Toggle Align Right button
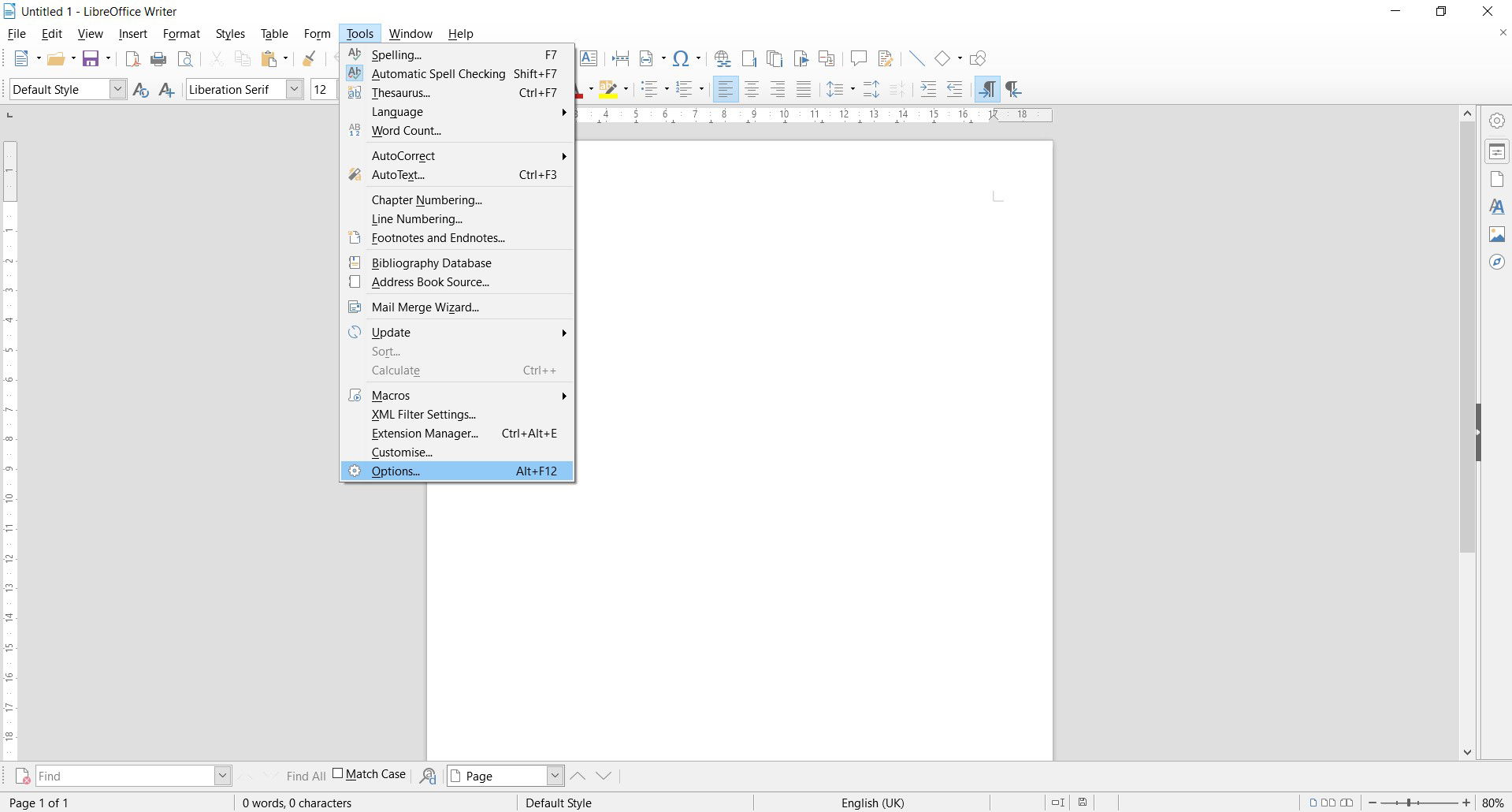The width and height of the screenshot is (1512, 812). click(x=778, y=90)
